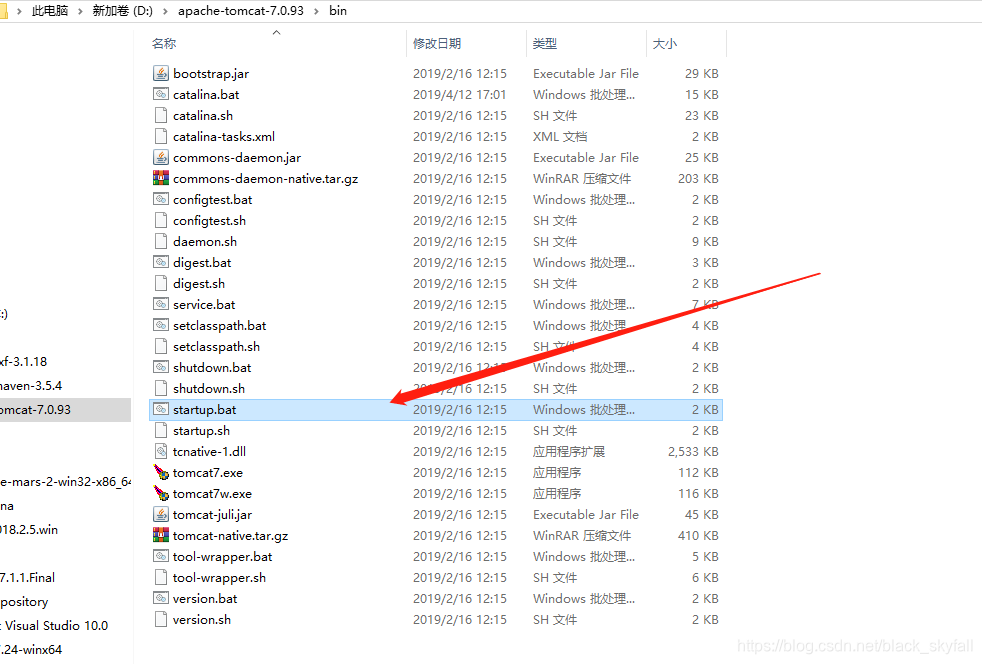Click the catalina-tasks.xml file icon

(x=161, y=137)
